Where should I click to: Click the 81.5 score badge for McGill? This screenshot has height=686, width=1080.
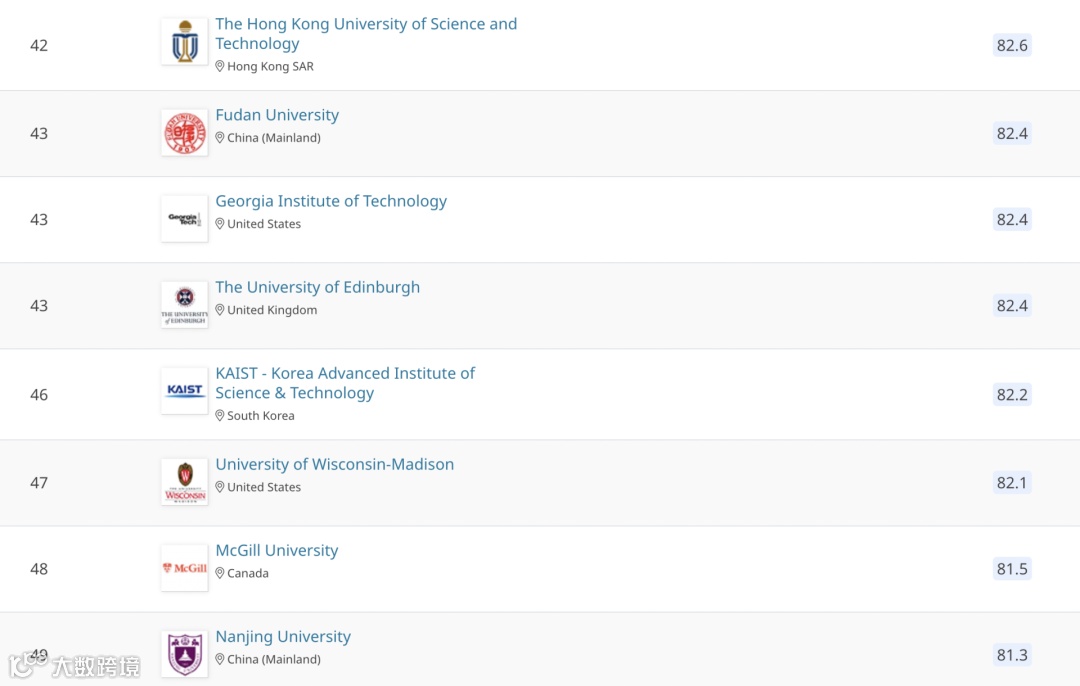click(1011, 569)
